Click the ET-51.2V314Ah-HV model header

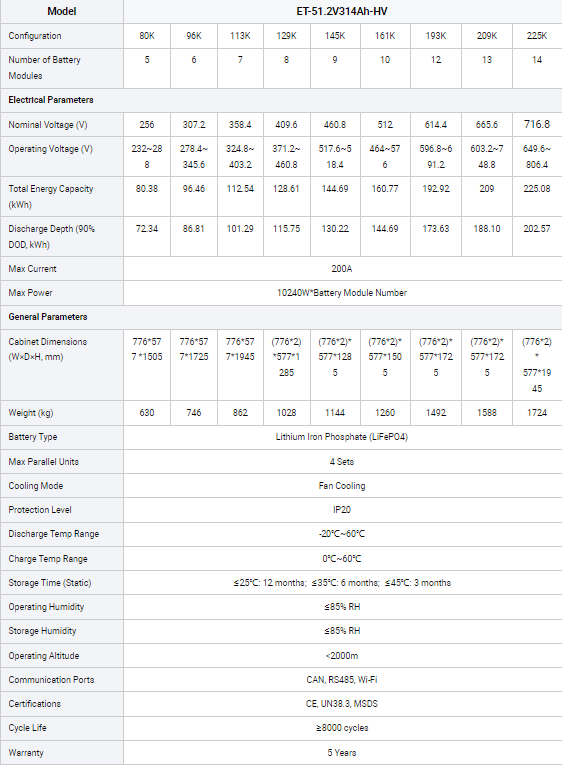(341, 11)
